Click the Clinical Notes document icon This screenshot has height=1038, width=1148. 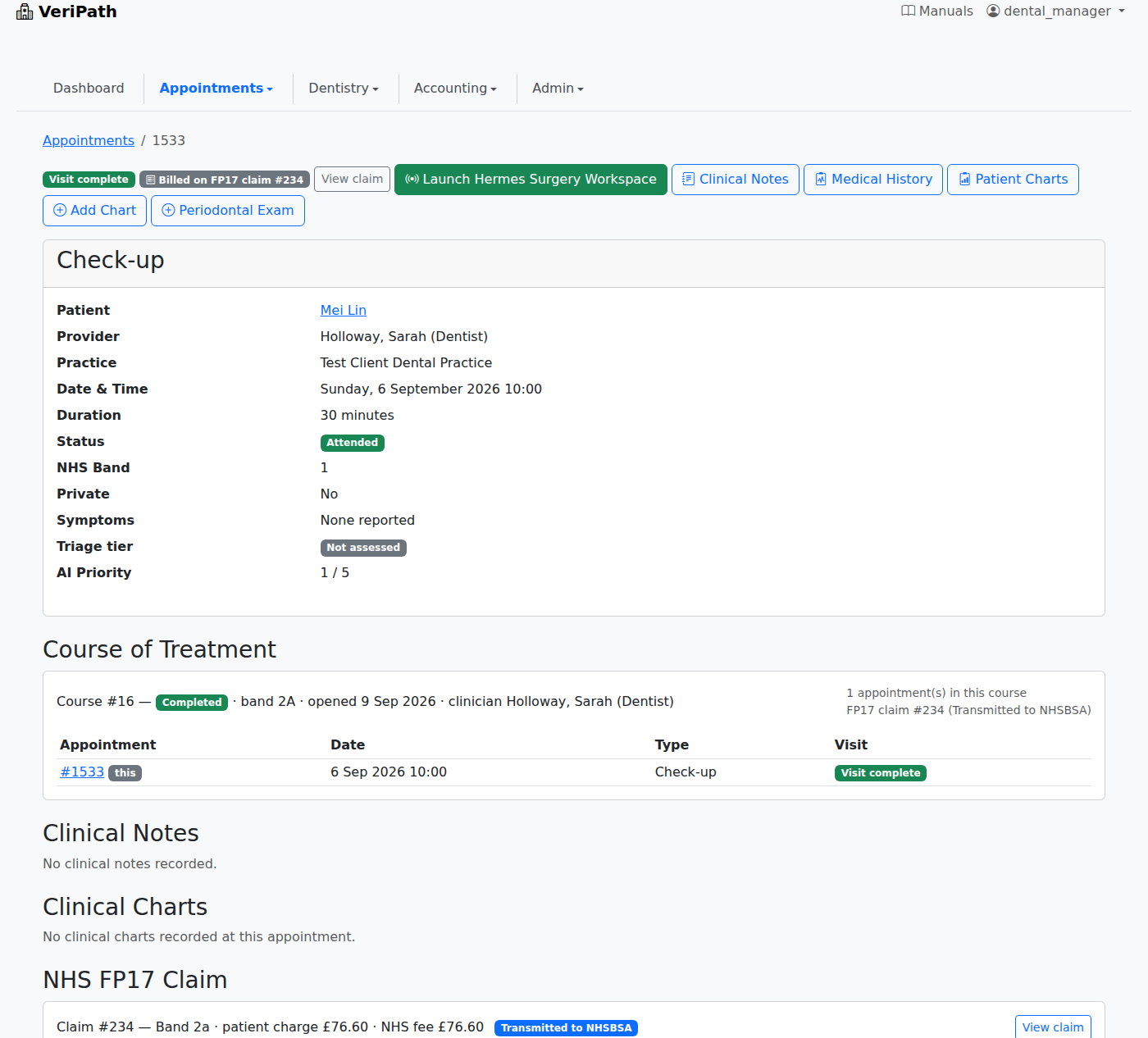pyautogui.click(x=688, y=179)
